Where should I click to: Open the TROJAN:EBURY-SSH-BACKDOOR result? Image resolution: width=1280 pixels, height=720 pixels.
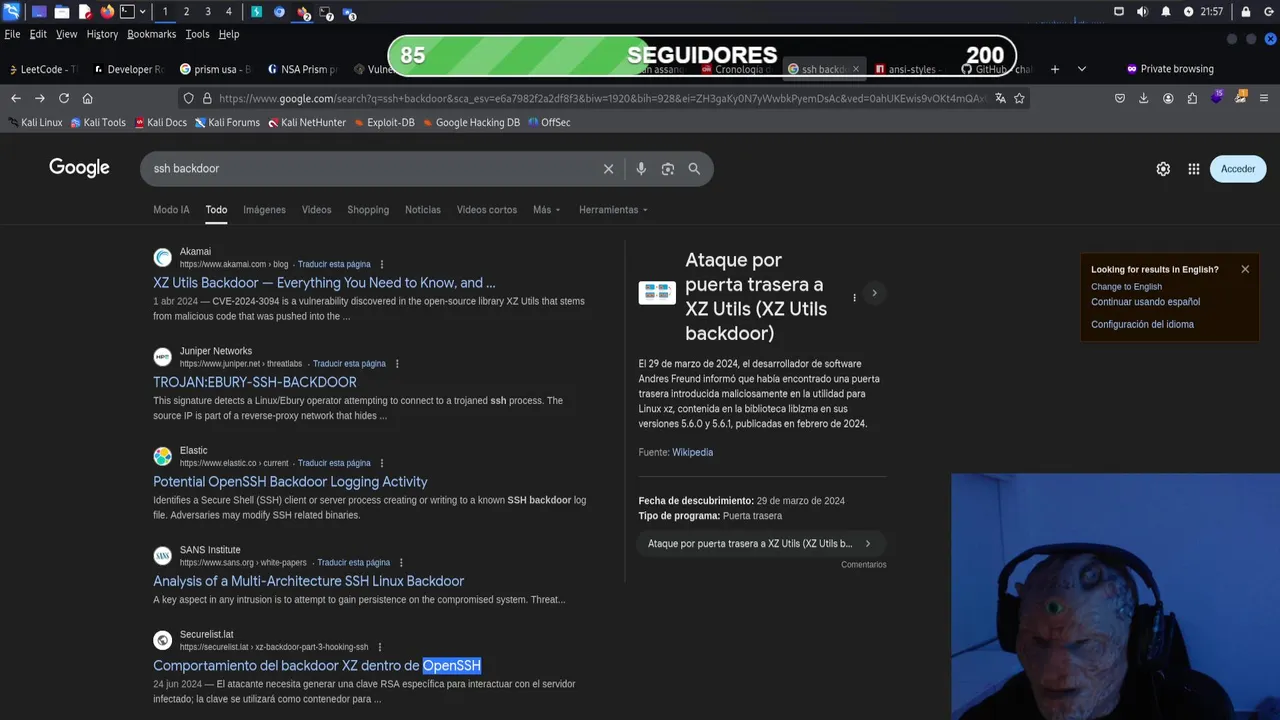click(254, 382)
